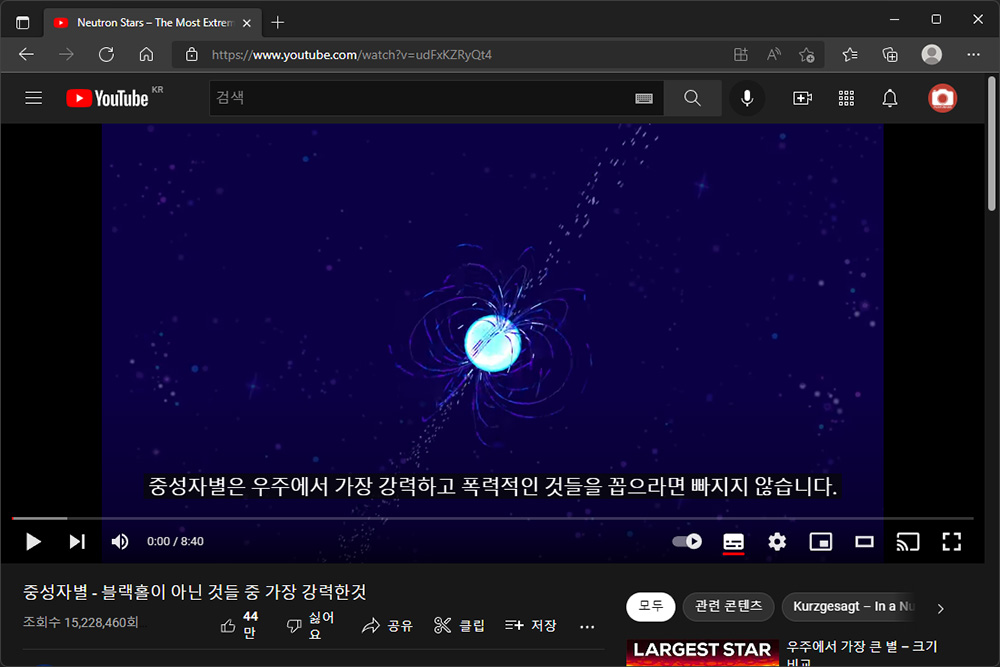This screenshot has height=667, width=1000.
Task: Open the on-screen keyboard in the search box
Action: [x=644, y=98]
